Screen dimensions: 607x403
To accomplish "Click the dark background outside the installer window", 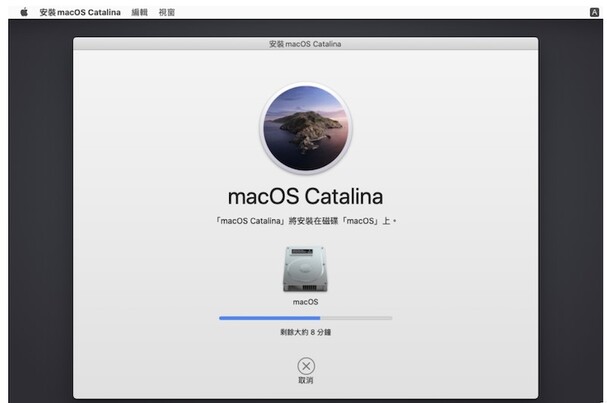I will tap(40, 200).
